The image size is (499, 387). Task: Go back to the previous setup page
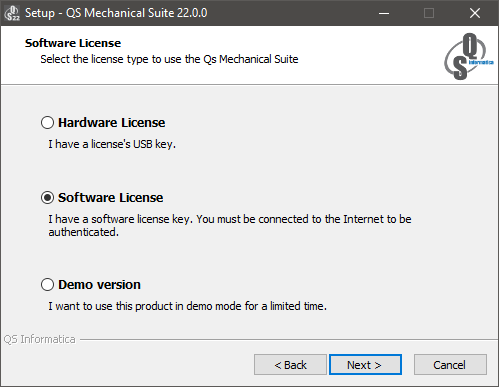coord(290,365)
